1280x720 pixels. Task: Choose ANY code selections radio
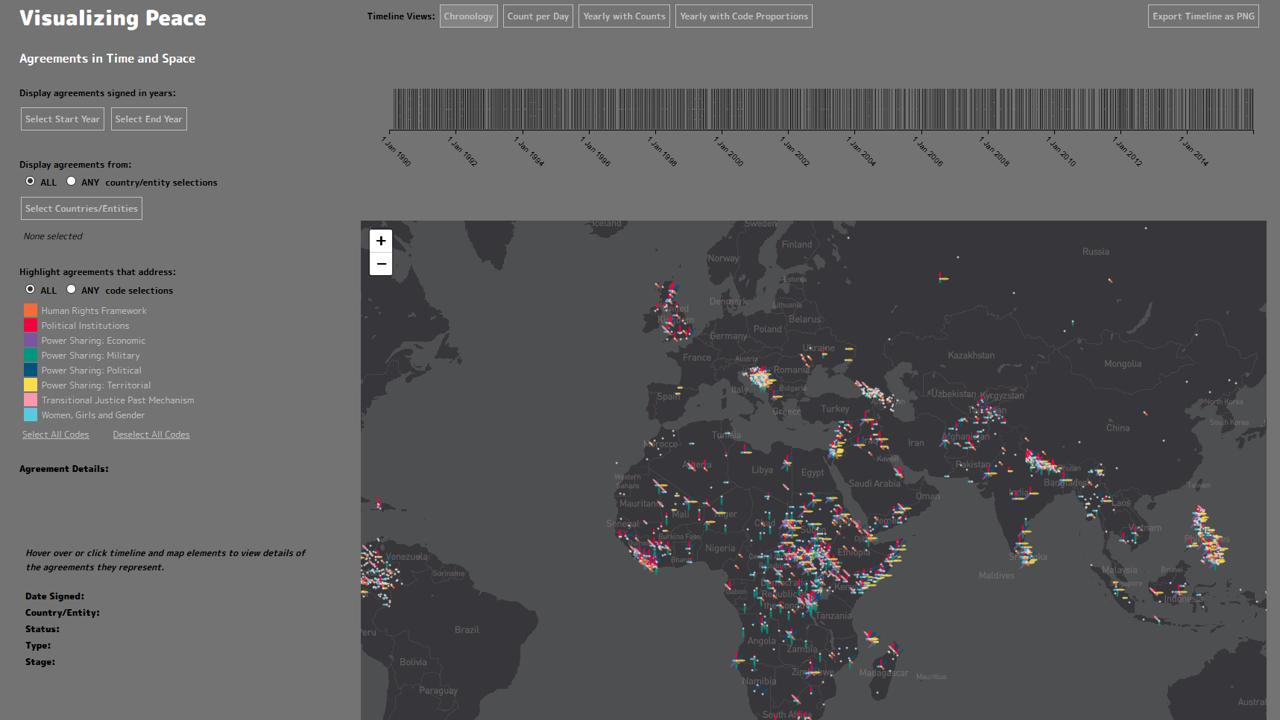pos(71,289)
